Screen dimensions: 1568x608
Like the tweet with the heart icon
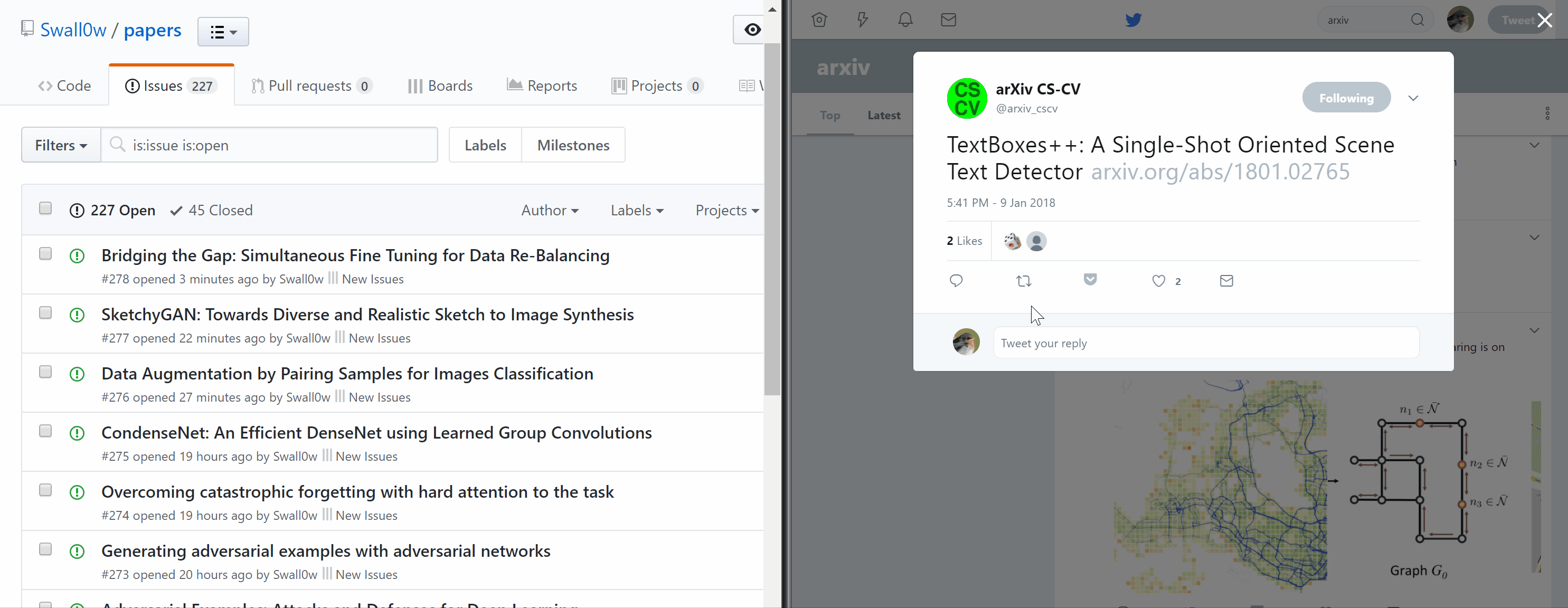[x=1158, y=281]
